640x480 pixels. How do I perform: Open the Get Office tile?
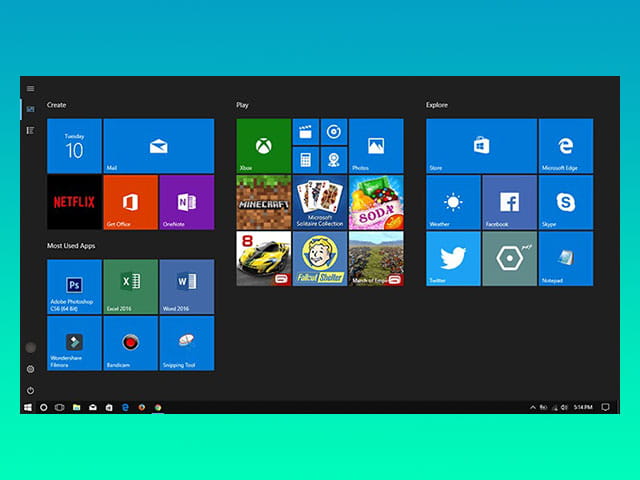pos(131,202)
